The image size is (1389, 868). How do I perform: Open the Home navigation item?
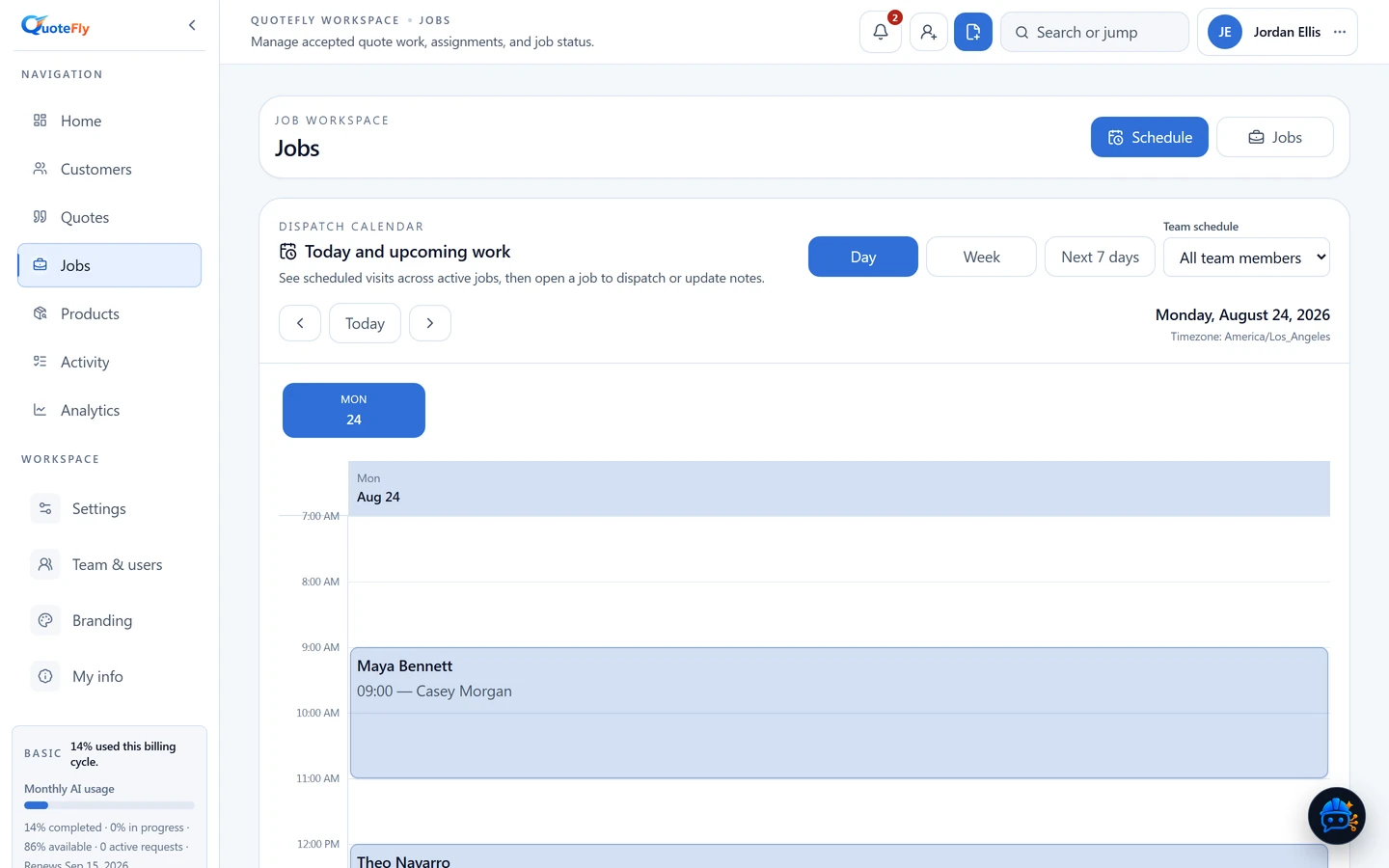point(109,121)
